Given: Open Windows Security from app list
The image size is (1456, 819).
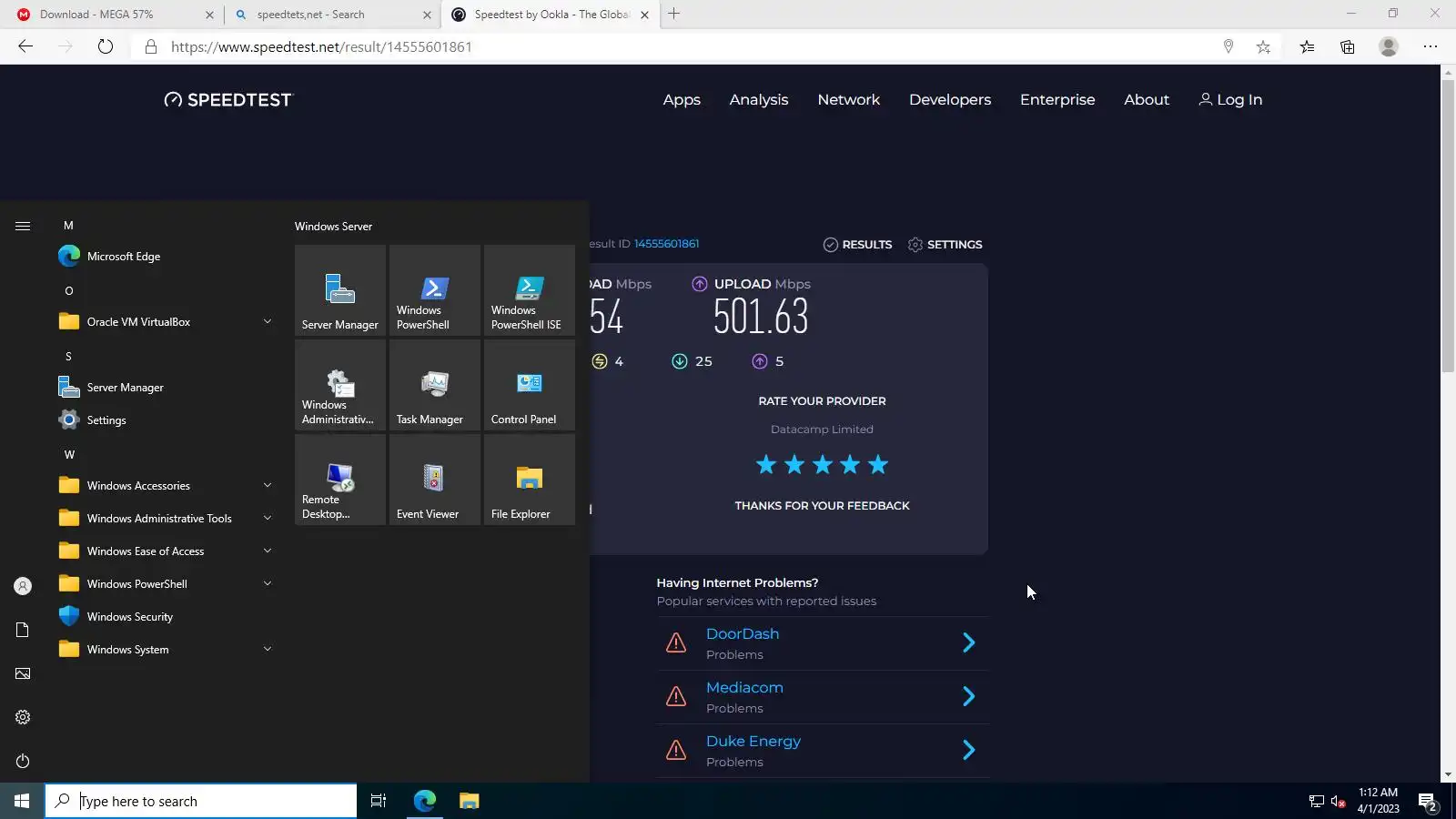Looking at the screenshot, I should coord(166,617).
